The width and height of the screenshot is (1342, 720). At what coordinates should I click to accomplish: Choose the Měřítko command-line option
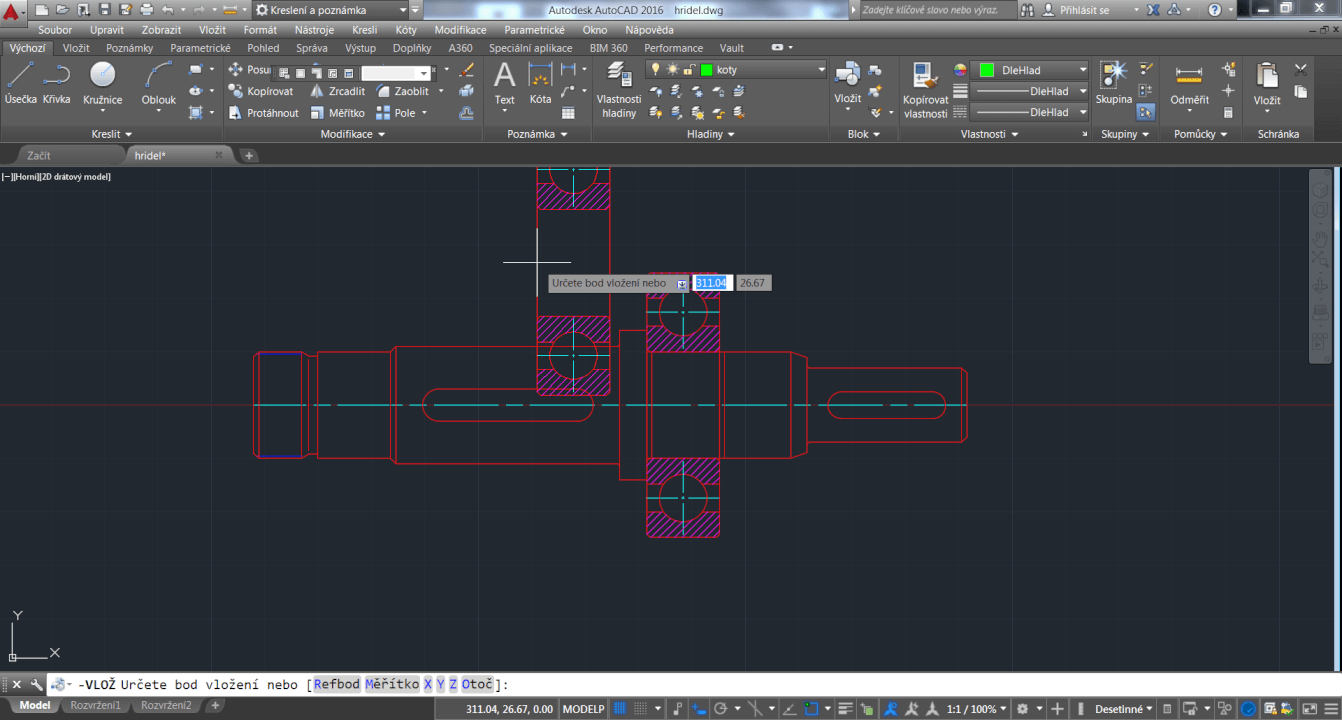[392, 685]
